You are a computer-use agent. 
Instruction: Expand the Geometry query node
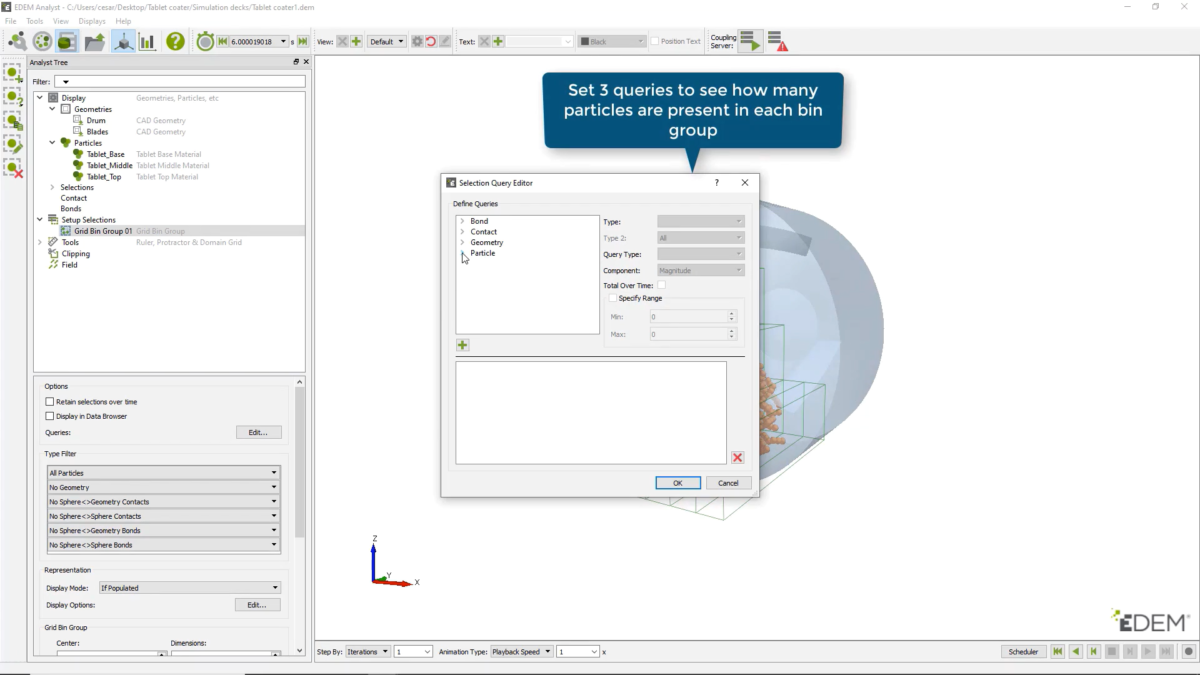click(x=462, y=242)
